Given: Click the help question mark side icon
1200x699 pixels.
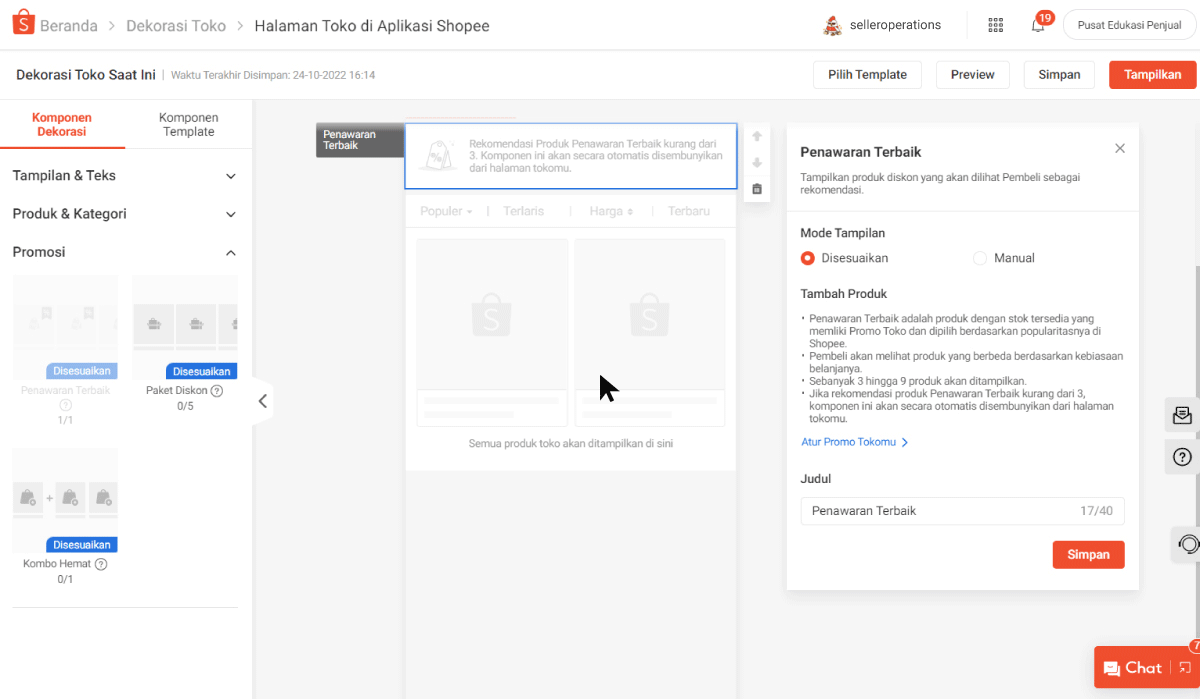Looking at the screenshot, I should (x=1182, y=458).
